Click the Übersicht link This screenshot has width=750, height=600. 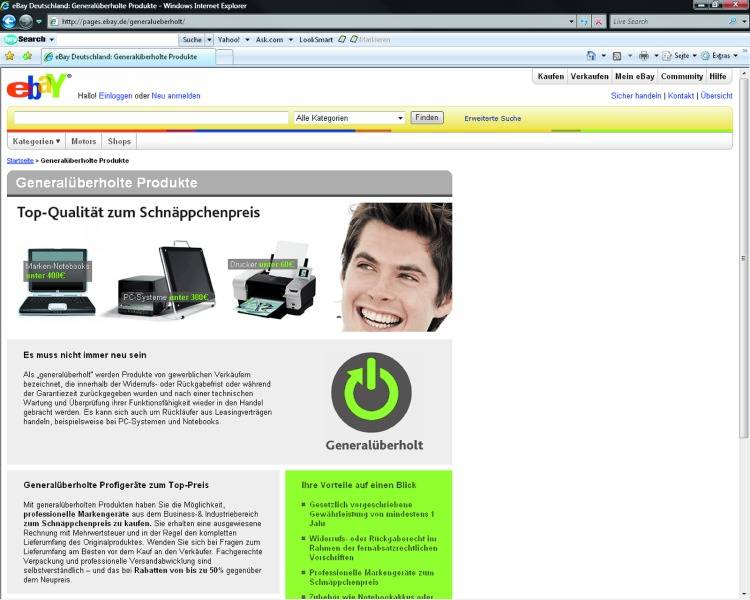point(717,96)
